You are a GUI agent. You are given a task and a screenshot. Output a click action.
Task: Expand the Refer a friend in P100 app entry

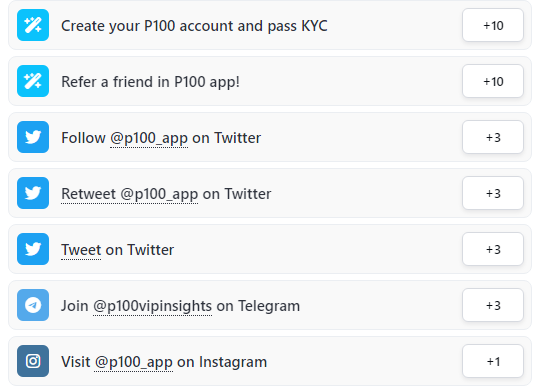pyautogui.click(x=270, y=81)
